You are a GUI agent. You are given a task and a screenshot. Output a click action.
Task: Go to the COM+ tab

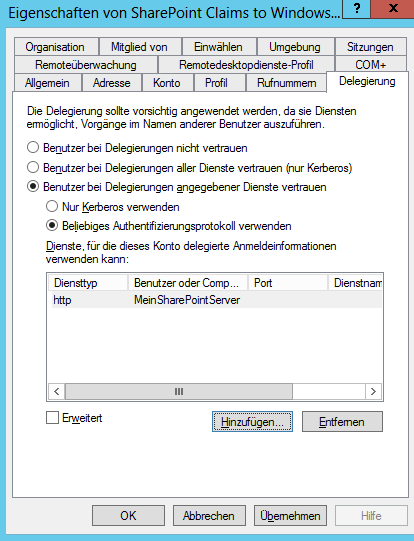(x=371, y=65)
